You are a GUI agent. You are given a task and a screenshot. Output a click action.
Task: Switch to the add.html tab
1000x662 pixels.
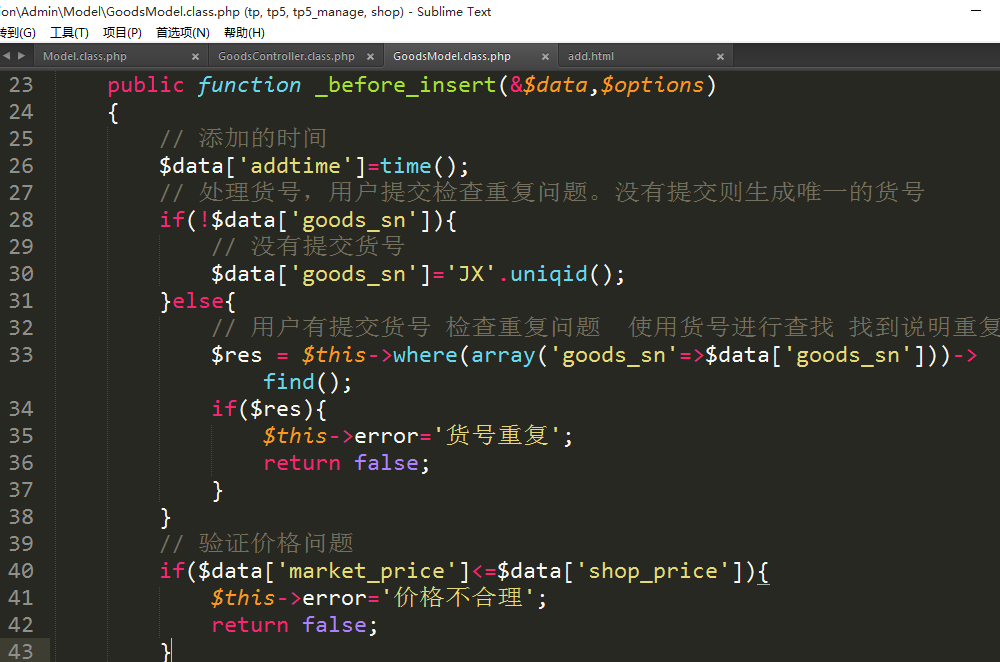click(x=591, y=57)
